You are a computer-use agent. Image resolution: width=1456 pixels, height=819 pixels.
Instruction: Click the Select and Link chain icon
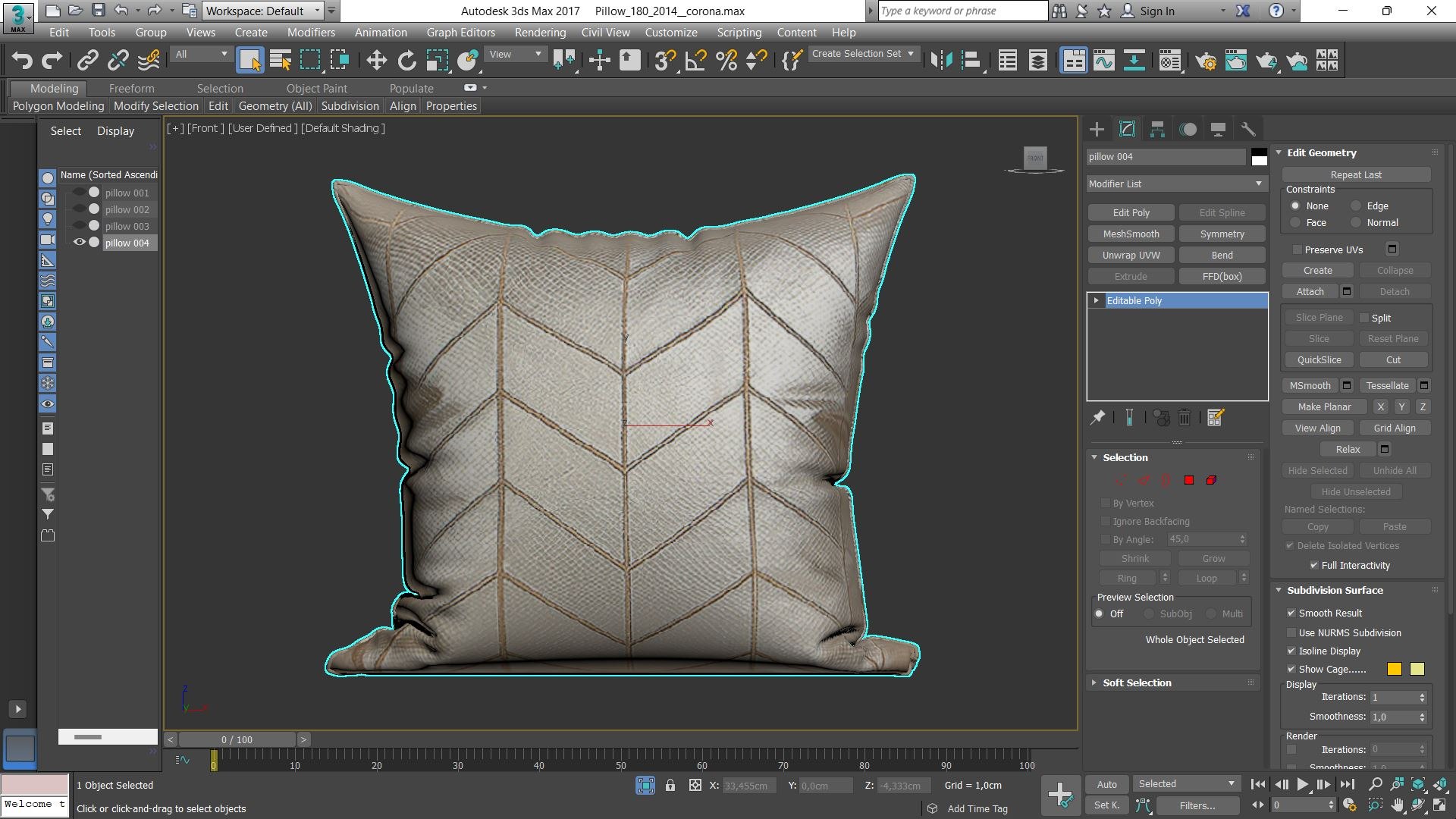(x=88, y=61)
